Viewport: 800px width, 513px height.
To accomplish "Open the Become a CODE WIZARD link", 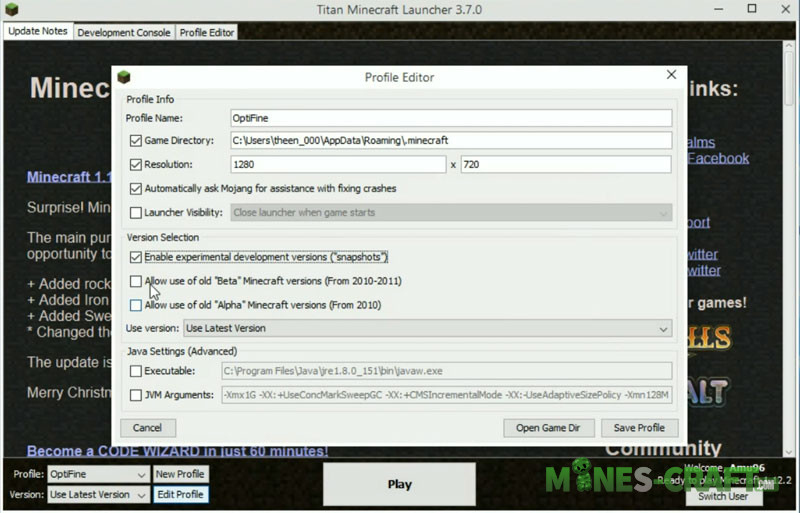I will pyautogui.click(x=177, y=451).
